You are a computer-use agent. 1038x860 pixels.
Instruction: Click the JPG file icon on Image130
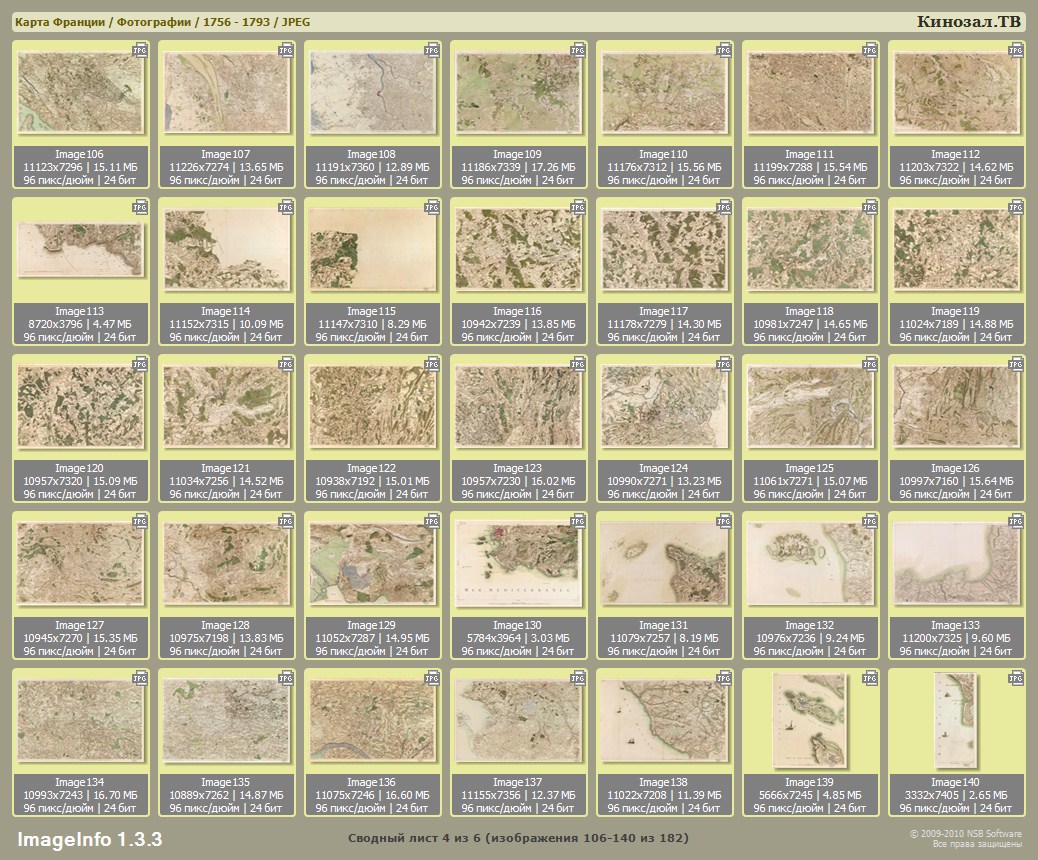click(x=578, y=521)
